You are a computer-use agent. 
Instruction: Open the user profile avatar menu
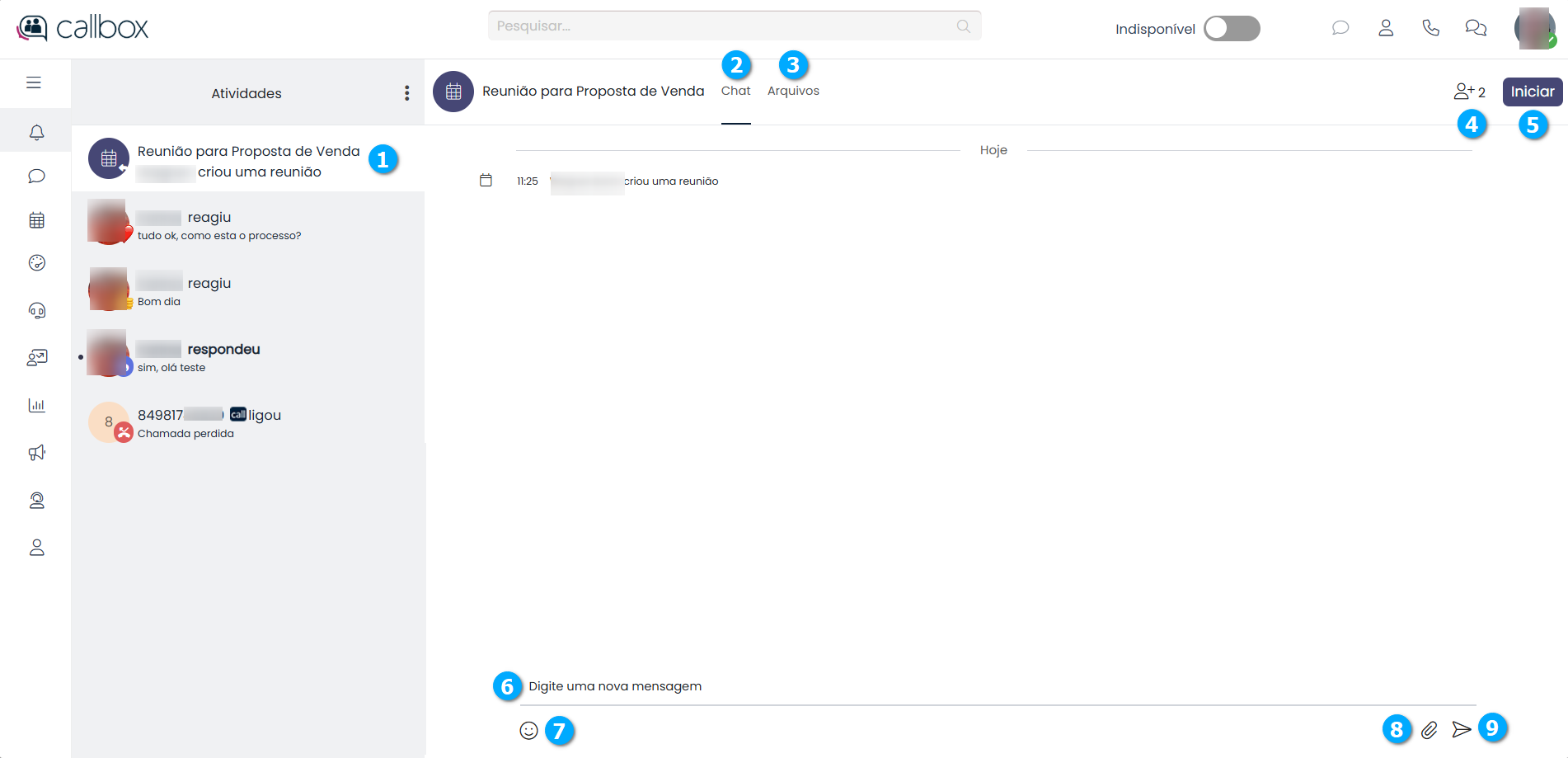(1534, 29)
